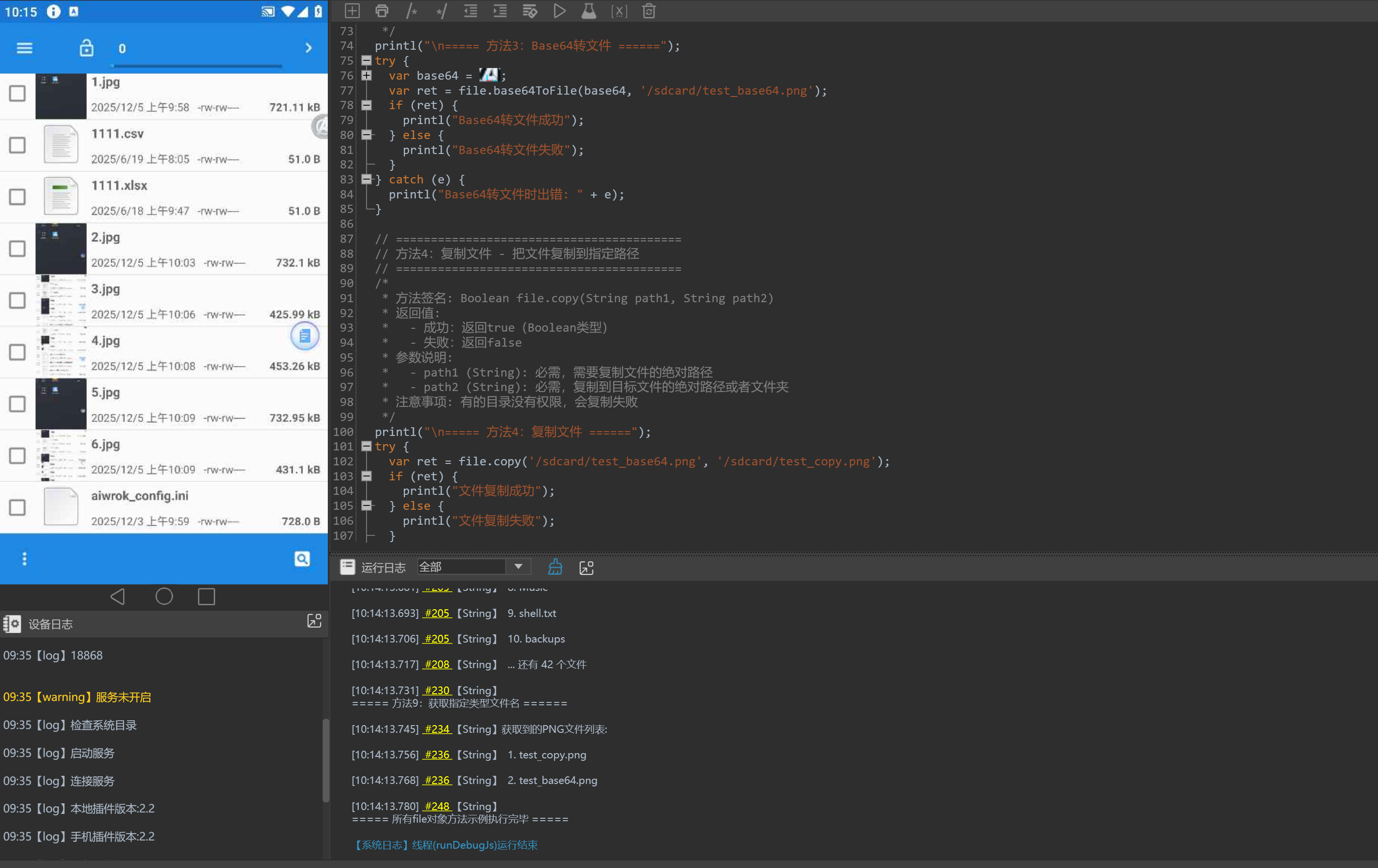Viewport: 1378px width, 868px height.
Task: Click the decrease indent toolbar icon
Action: click(x=470, y=11)
